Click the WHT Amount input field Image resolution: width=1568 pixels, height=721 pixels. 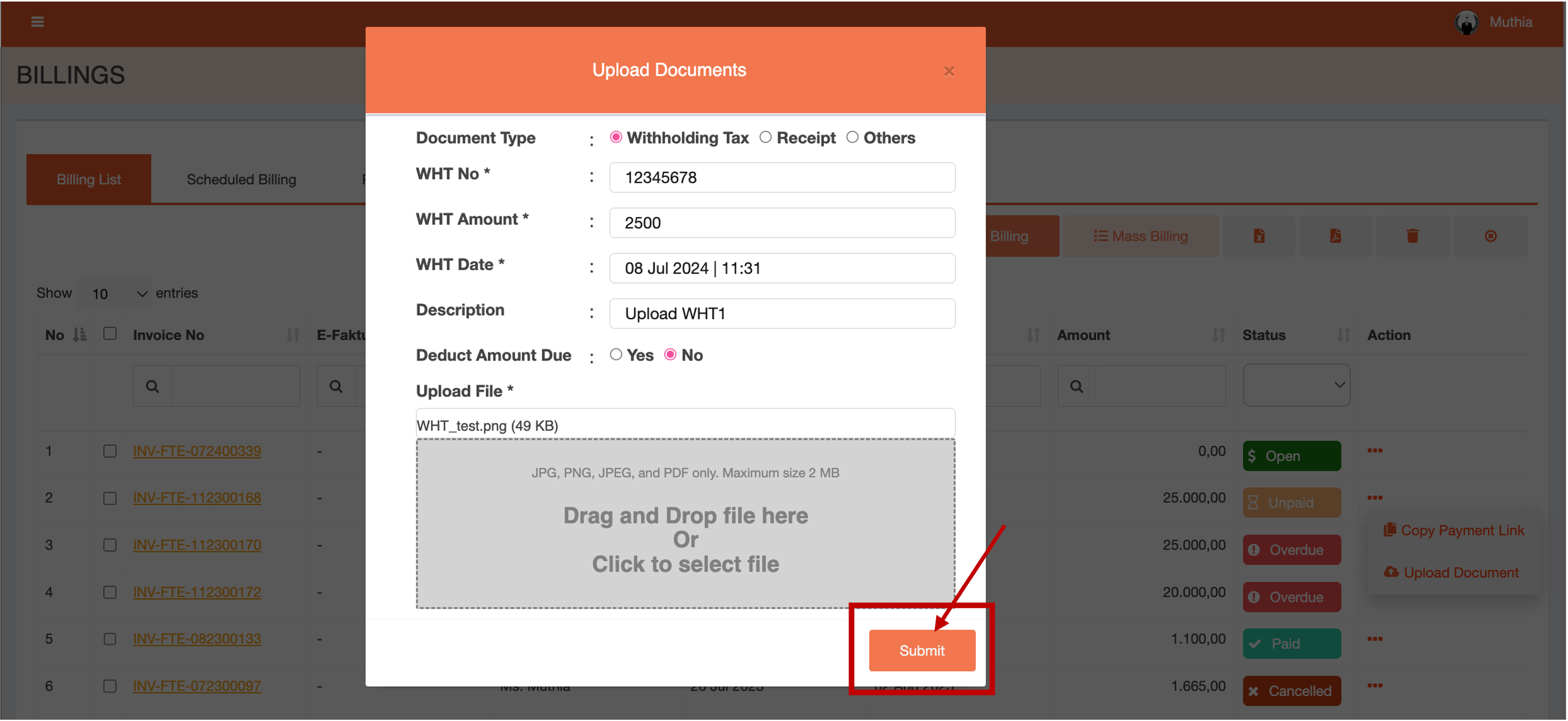[781, 223]
